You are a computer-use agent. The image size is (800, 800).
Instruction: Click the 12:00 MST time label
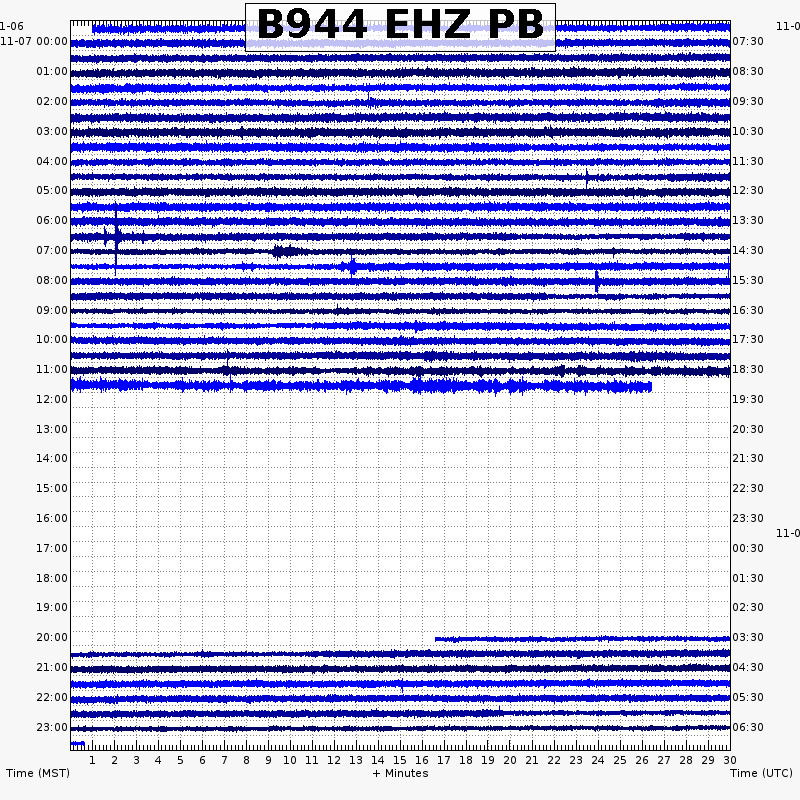[52, 399]
